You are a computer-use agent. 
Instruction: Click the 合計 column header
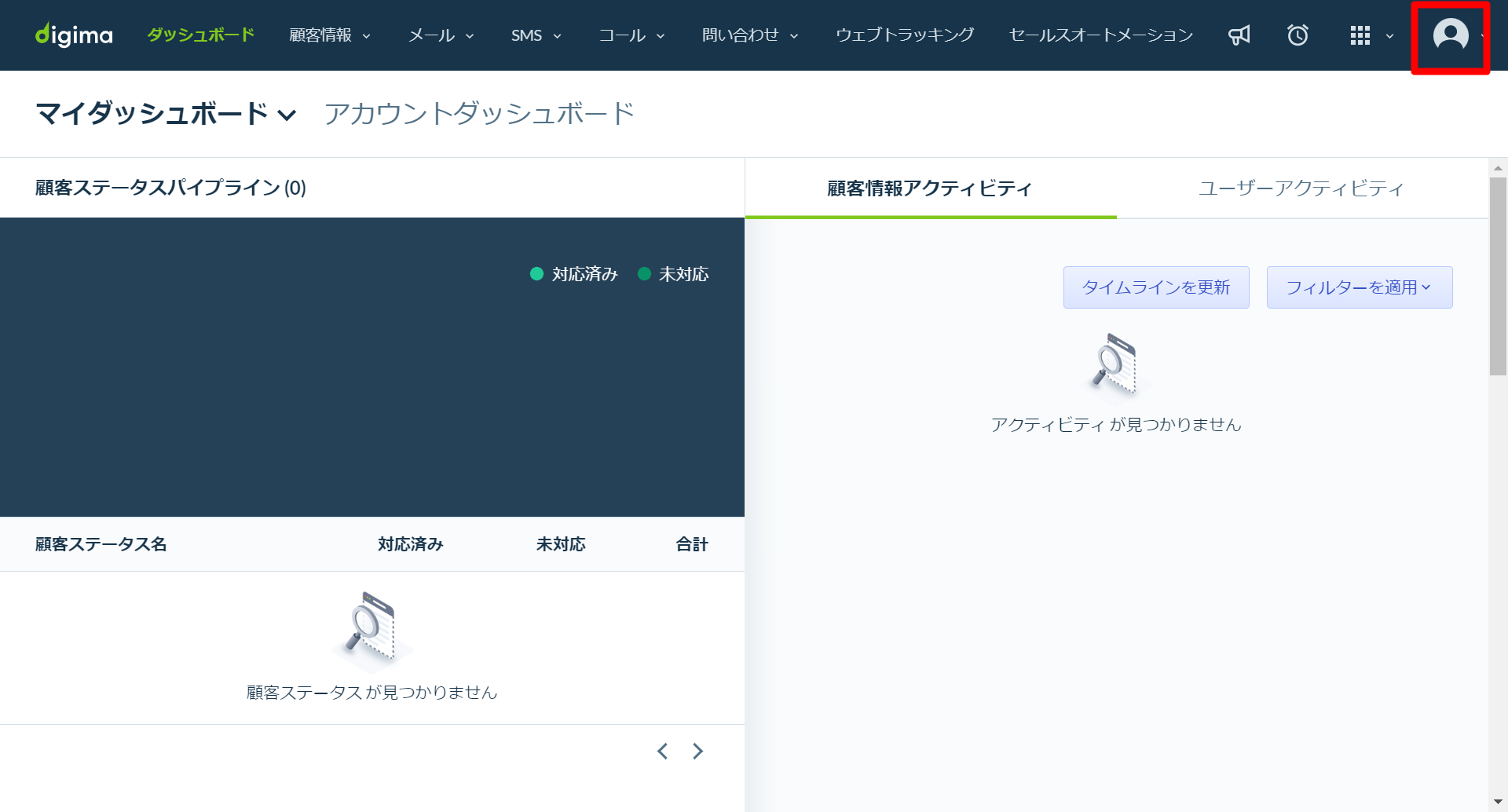(x=692, y=544)
